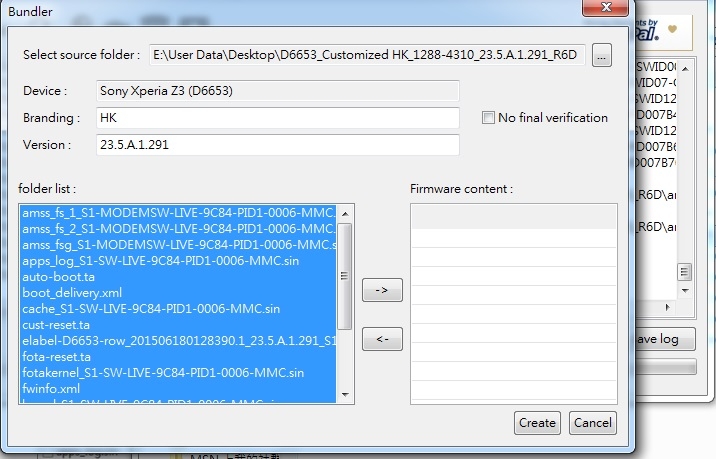
Task: Select amss_fs_1_S1-MODEMSW-LIVE file in folder list
Action: click(x=178, y=213)
